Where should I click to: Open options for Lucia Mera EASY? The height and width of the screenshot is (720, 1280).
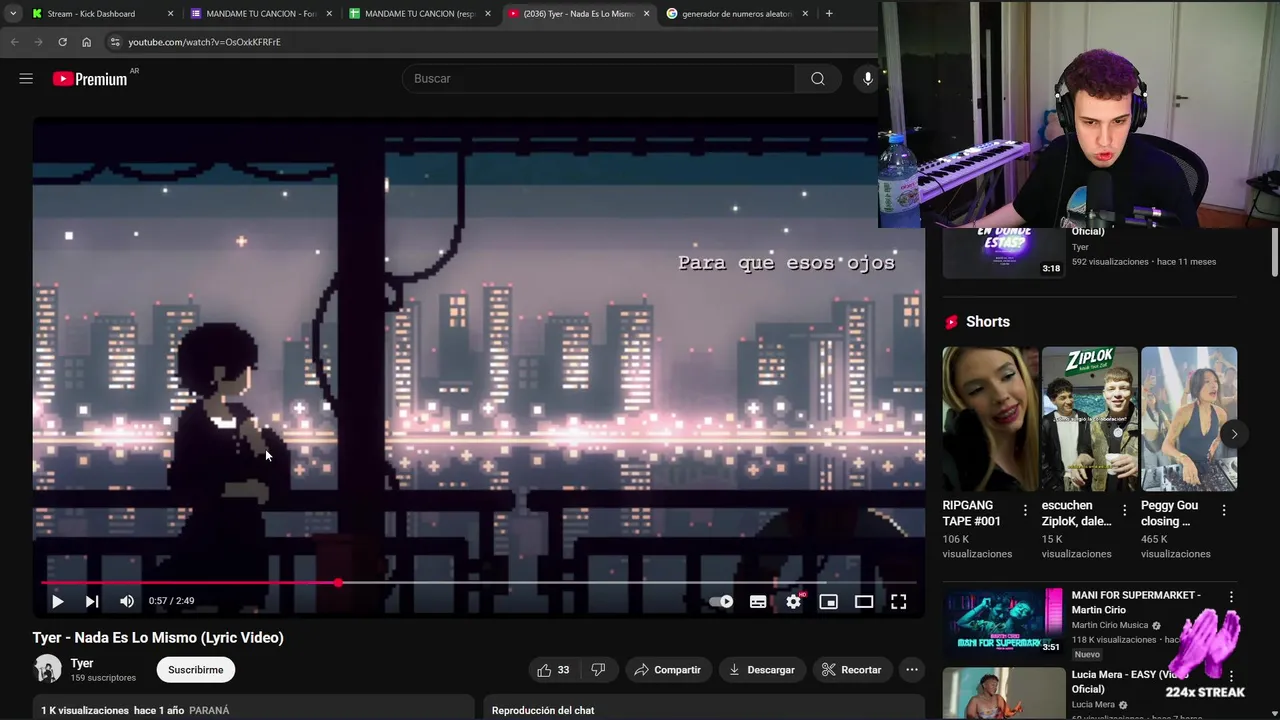(x=1231, y=677)
